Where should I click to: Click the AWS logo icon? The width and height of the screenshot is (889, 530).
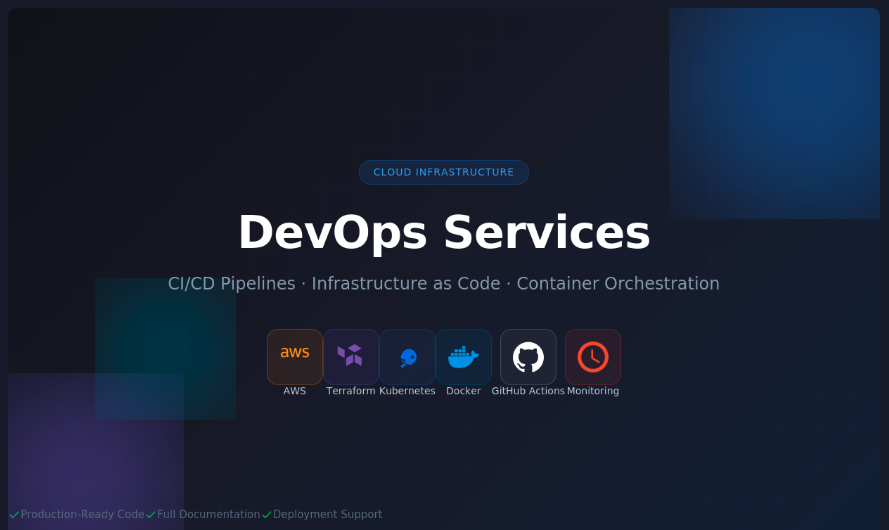(x=295, y=356)
